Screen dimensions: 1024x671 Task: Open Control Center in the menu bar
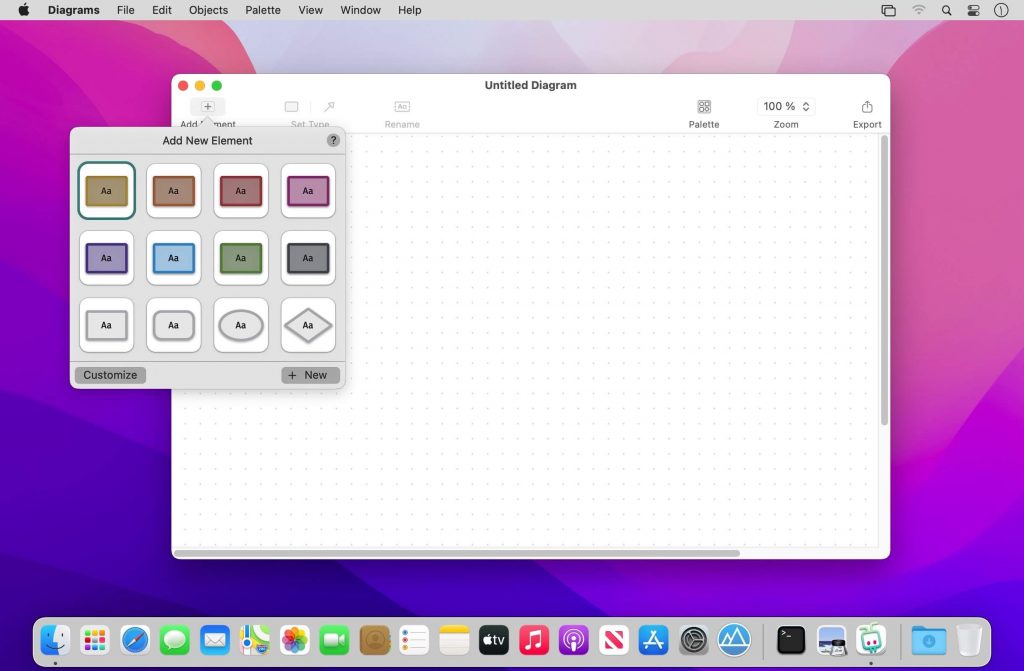[x=973, y=10]
